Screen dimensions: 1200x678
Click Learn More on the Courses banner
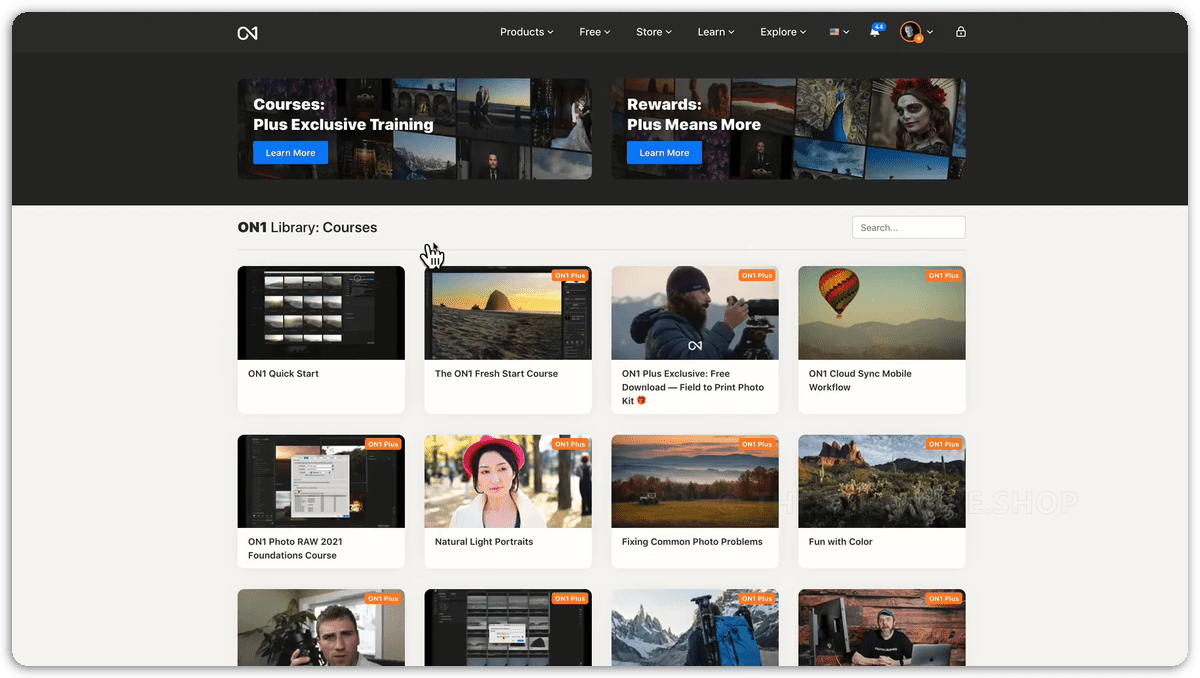pyautogui.click(x=290, y=153)
